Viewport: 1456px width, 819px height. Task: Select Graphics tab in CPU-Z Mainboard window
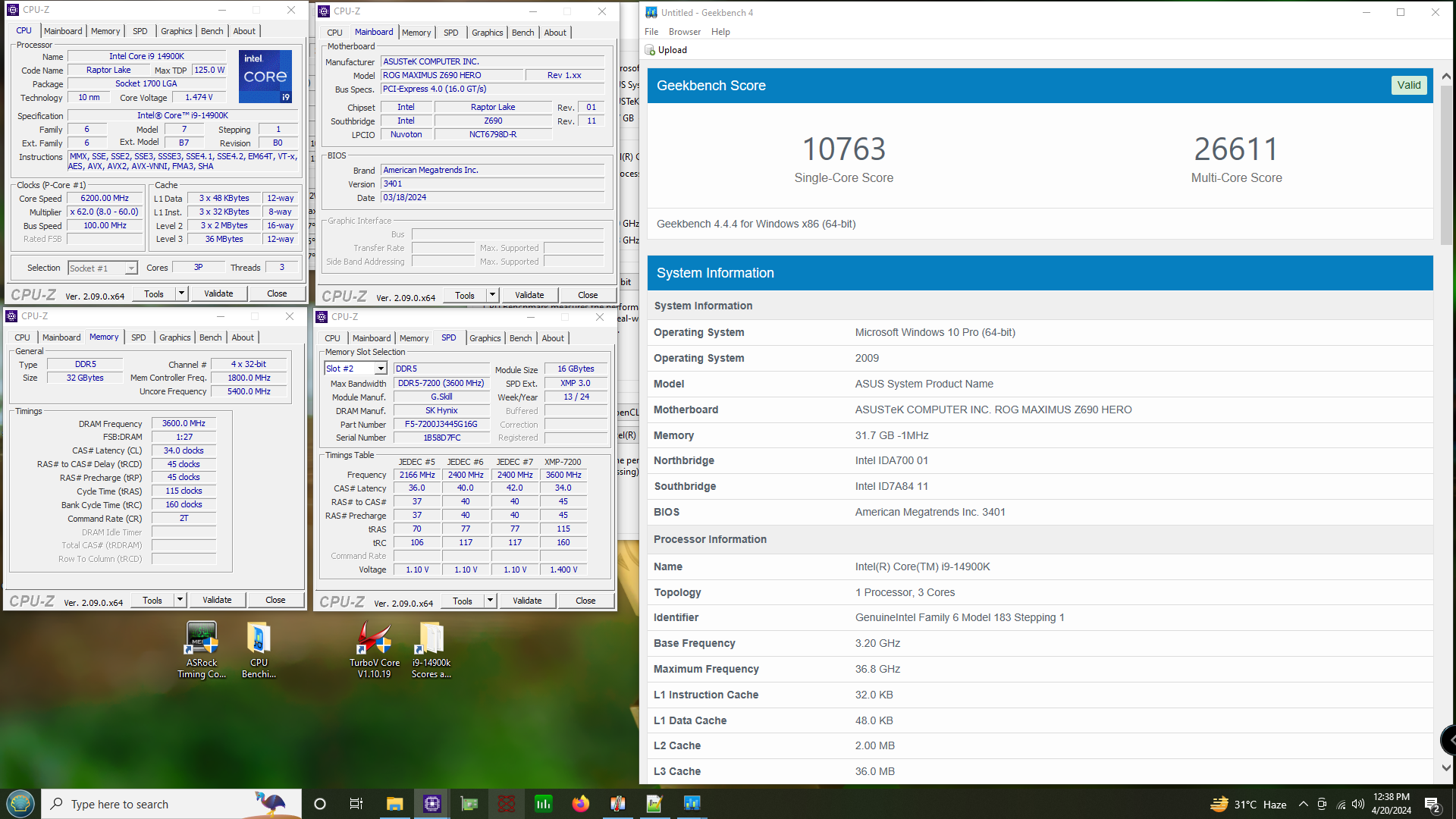click(x=487, y=33)
